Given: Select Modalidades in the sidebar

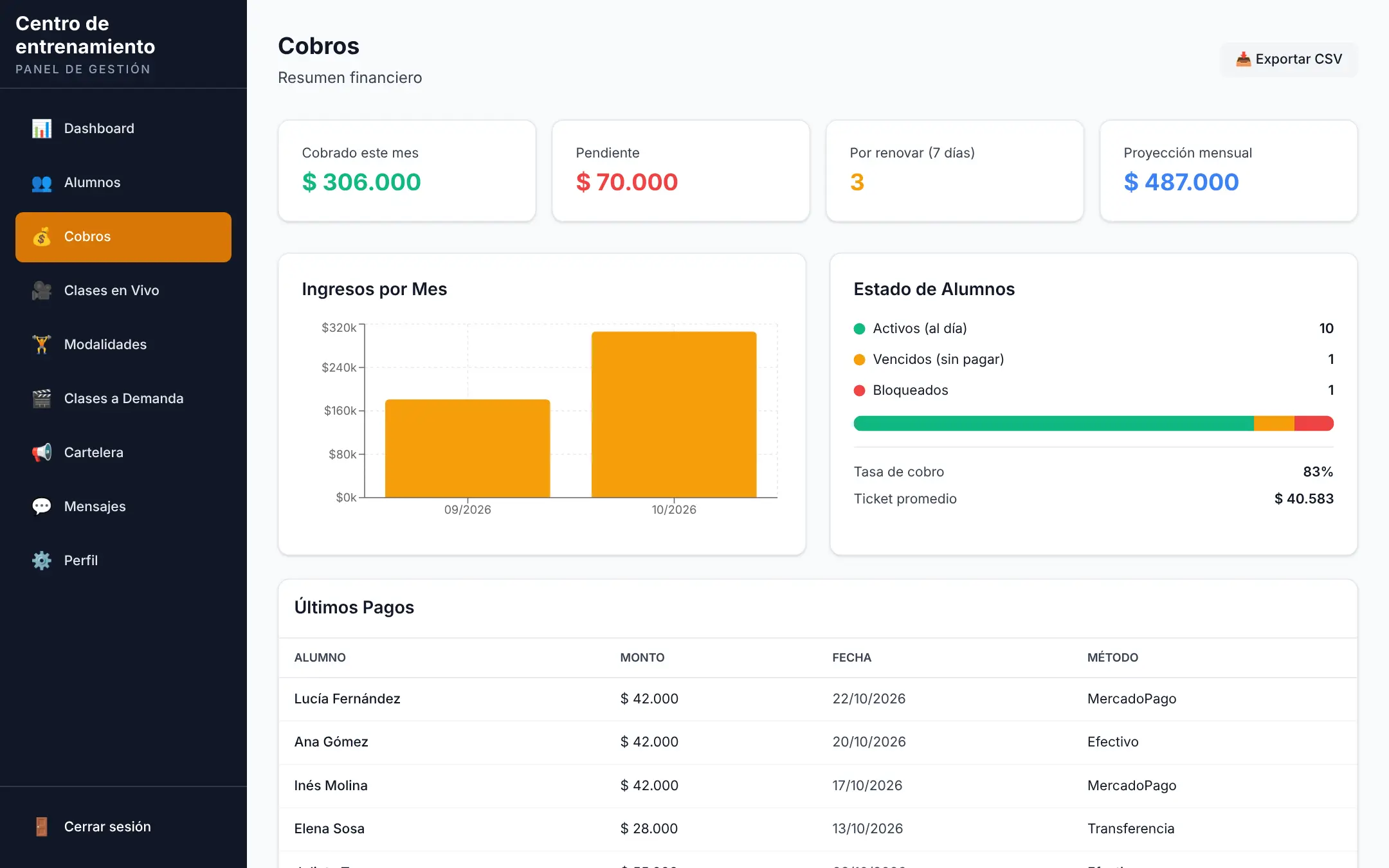Looking at the screenshot, I should 123,345.
